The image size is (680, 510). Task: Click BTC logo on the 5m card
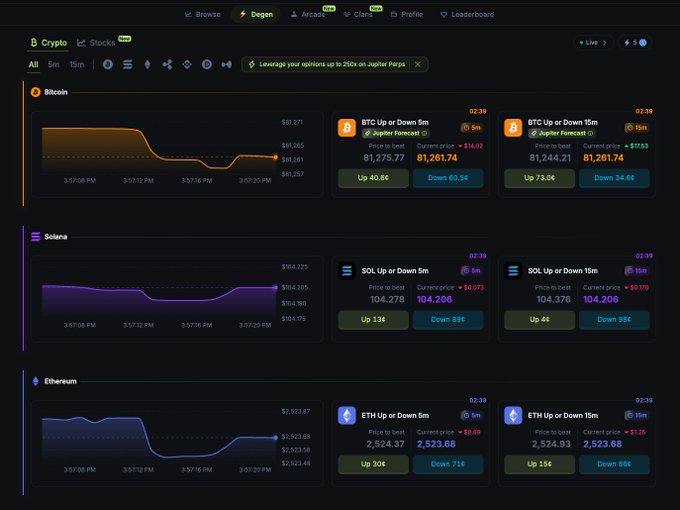[347, 128]
